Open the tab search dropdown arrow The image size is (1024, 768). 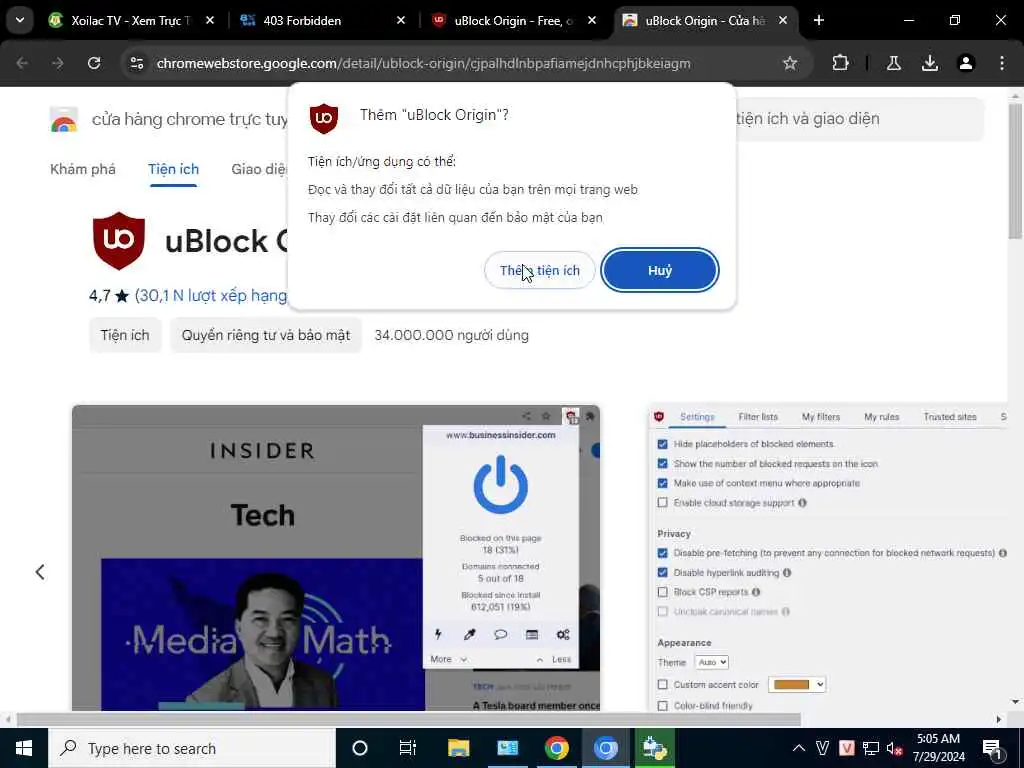pos(20,20)
